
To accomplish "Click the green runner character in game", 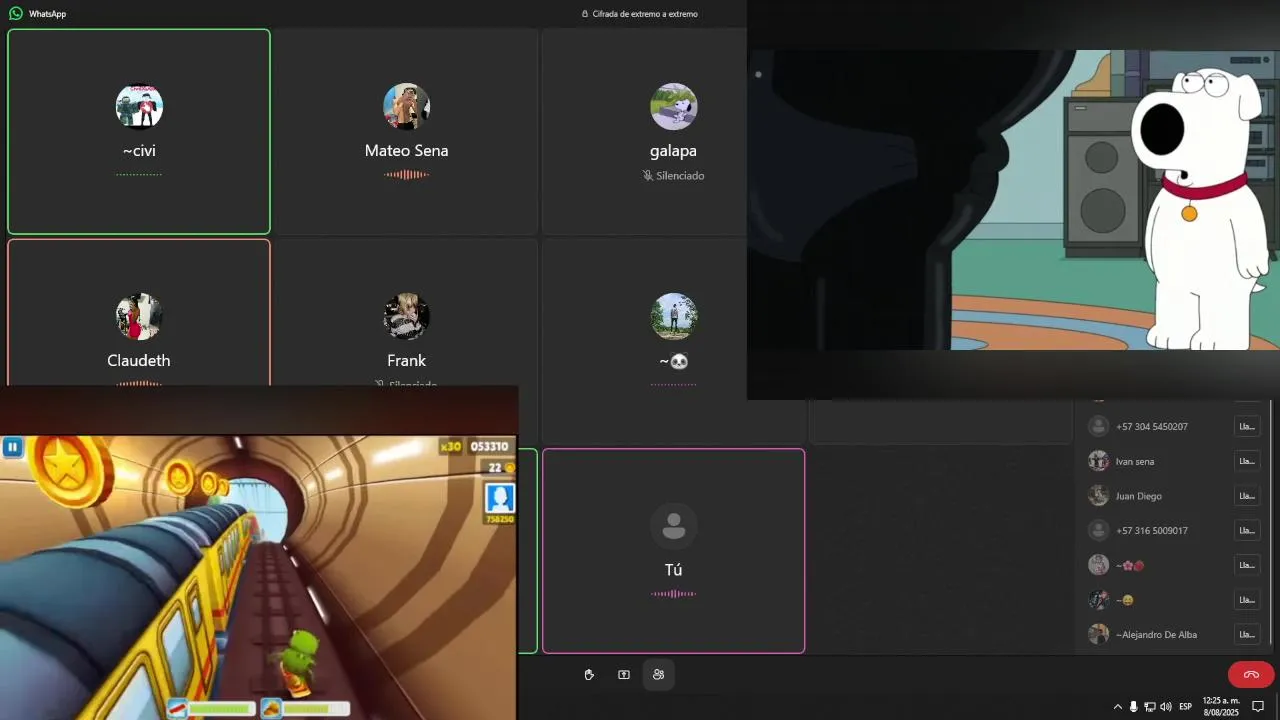I will 299,660.
